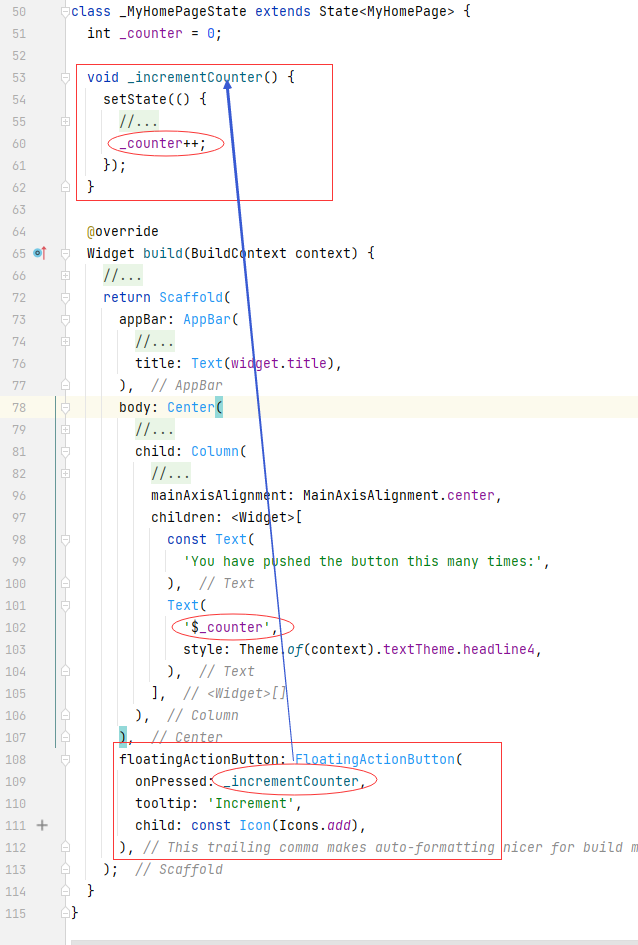Click 'Center' on the body line
The height and width of the screenshot is (945, 638).
[x=191, y=407]
